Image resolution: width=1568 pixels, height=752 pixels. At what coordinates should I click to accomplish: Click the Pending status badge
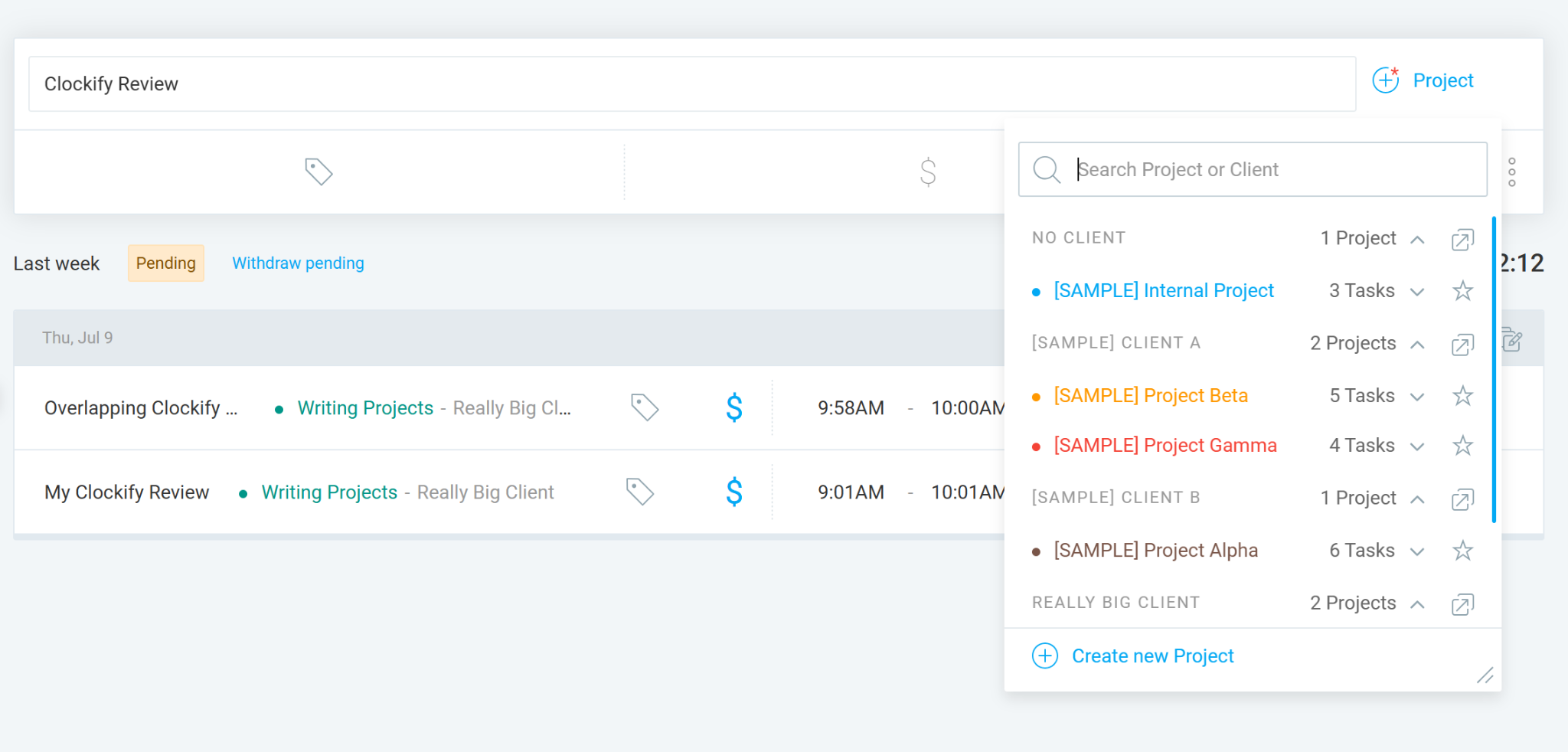pyautogui.click(x=166, y=263)
